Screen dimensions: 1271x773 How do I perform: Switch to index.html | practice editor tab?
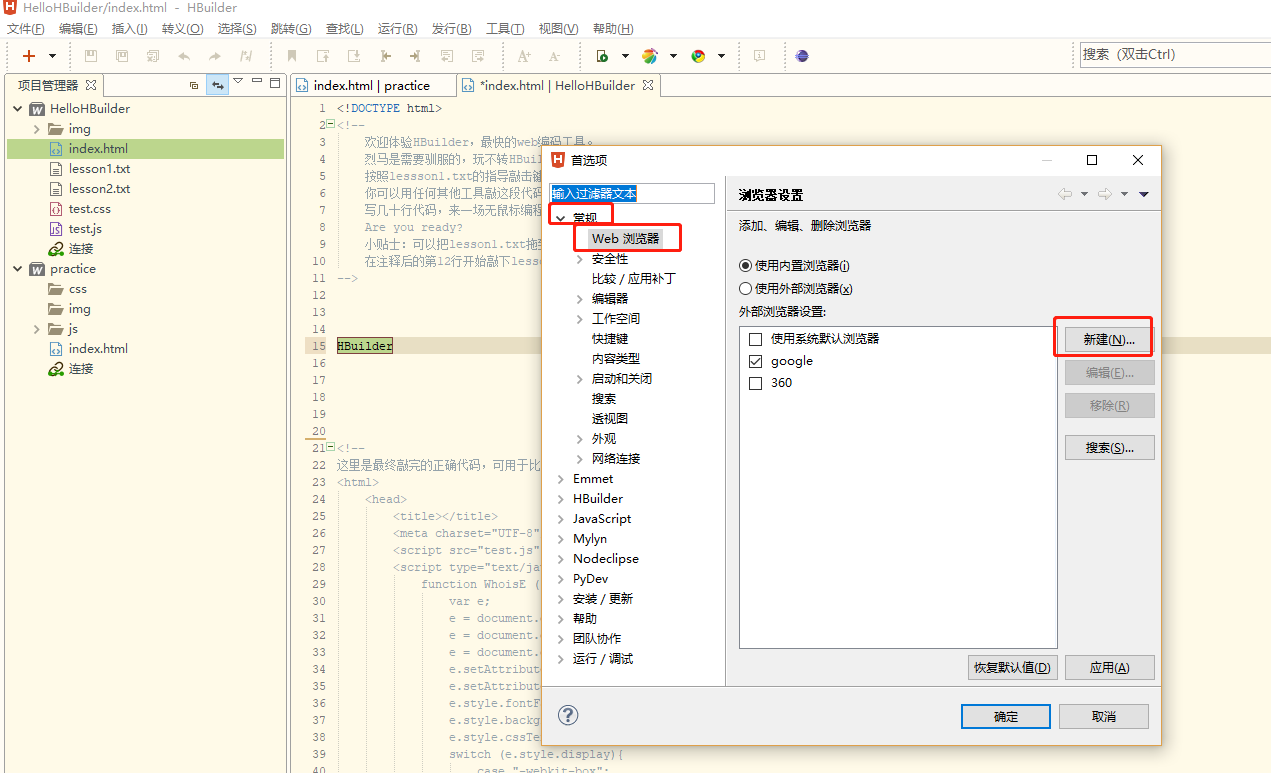[371, 86]
